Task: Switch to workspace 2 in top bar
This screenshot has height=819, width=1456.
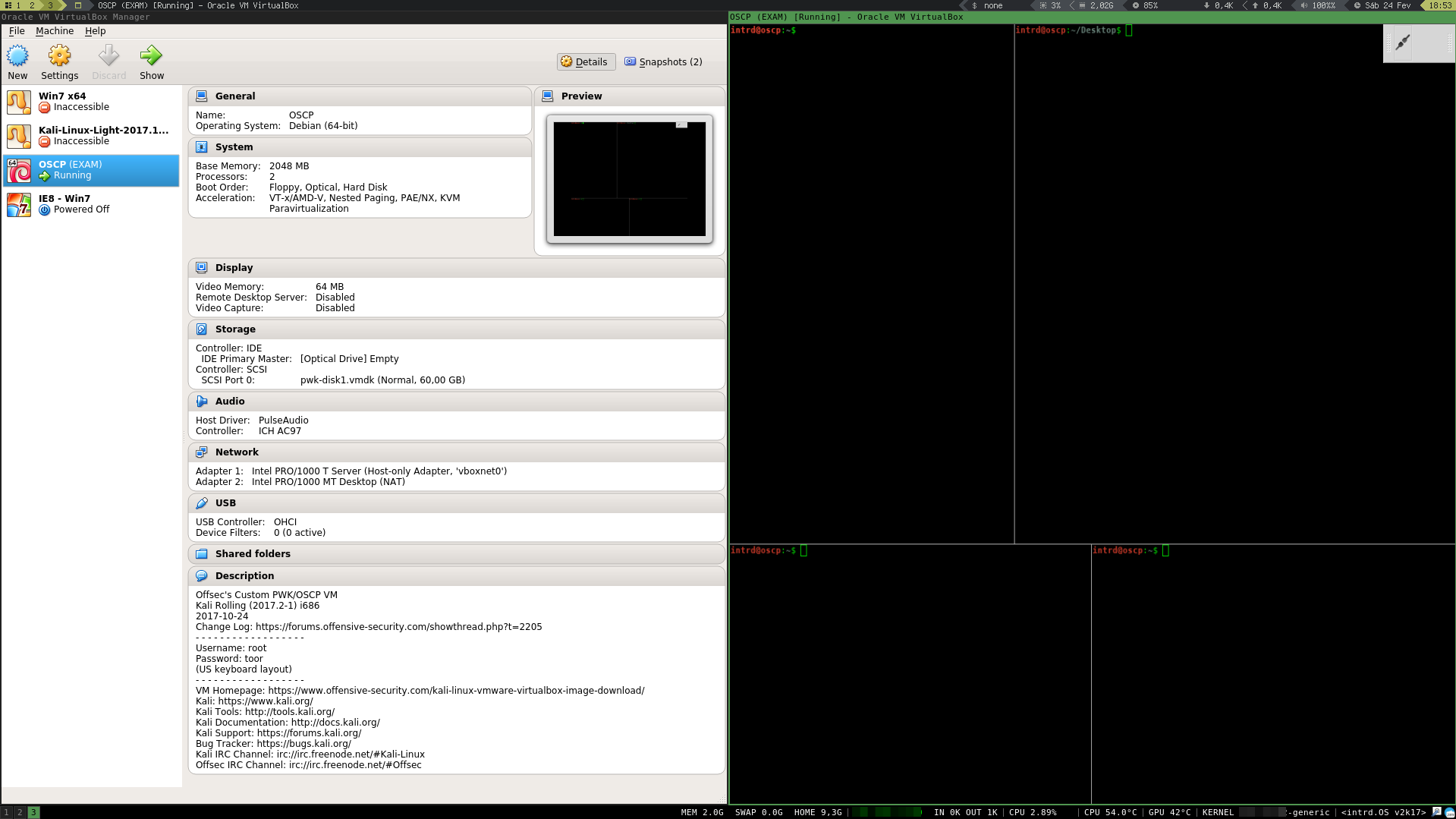Action: [x=33, y=5]
